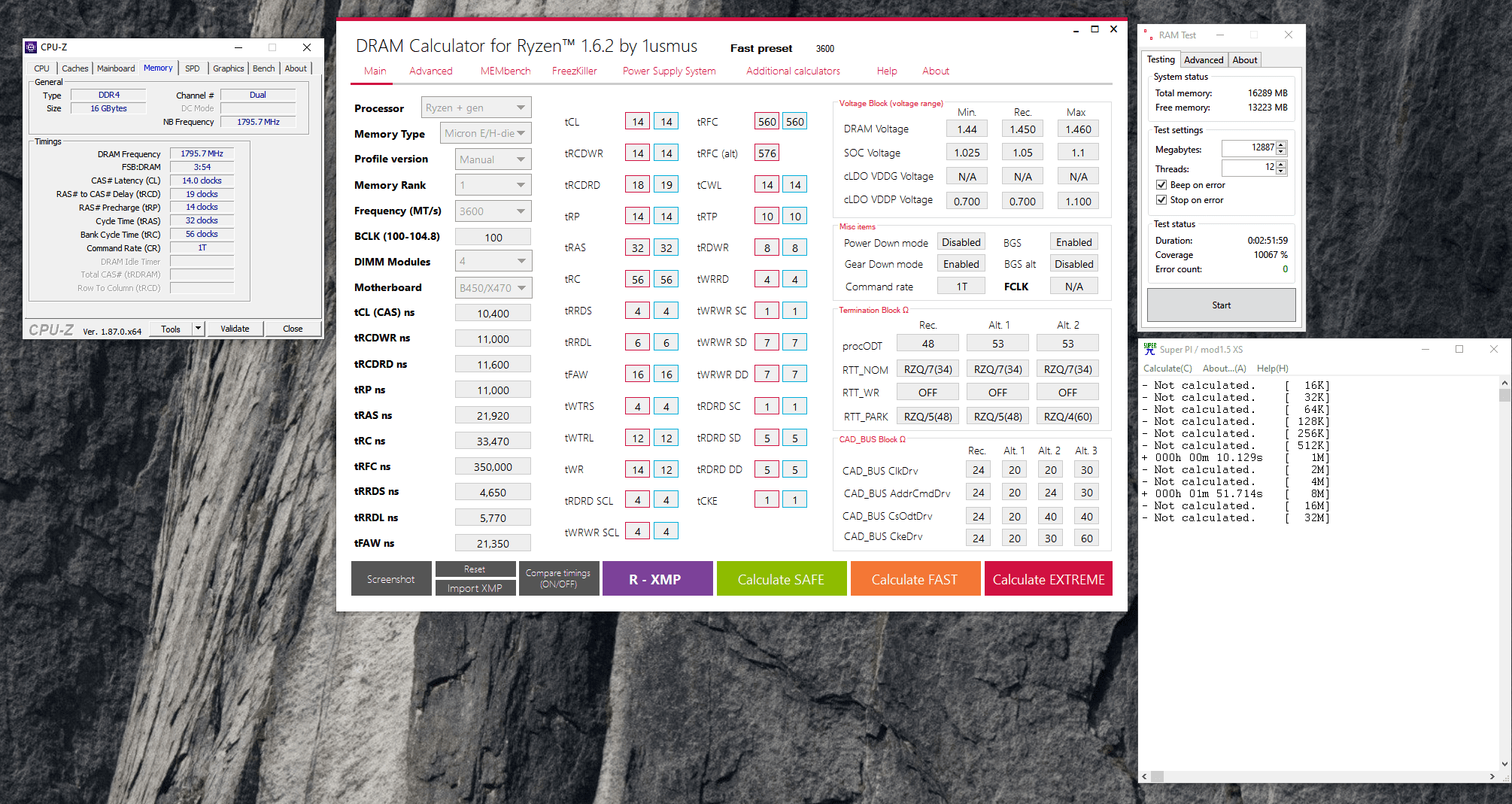Viewport: 1512px width, 804px height.
Task: Click the RAM Test title bar icon
Action: point(1148,35)
